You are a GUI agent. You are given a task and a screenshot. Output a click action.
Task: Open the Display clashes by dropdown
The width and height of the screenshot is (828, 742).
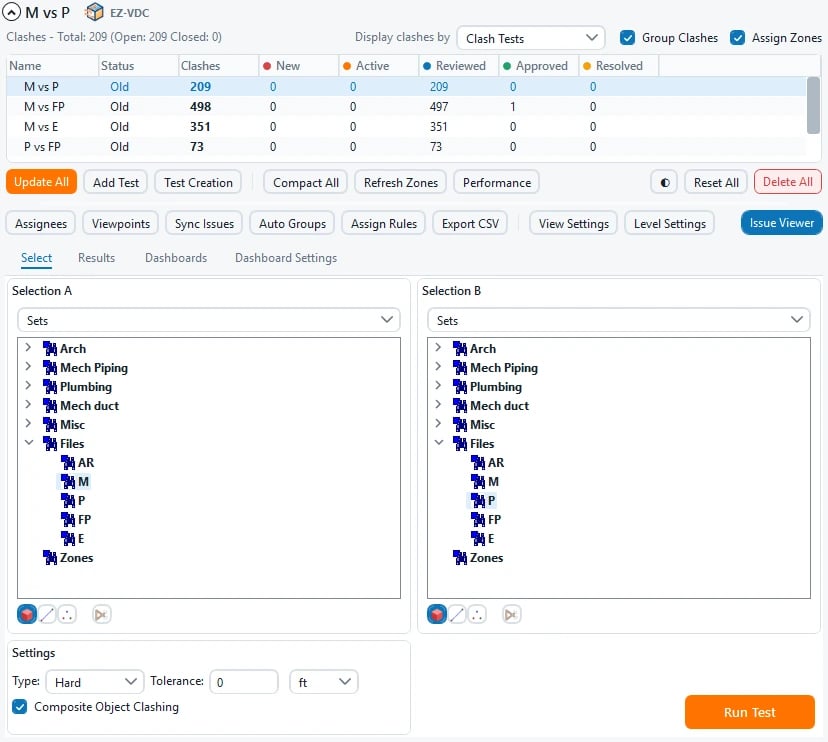click(531, 38)
